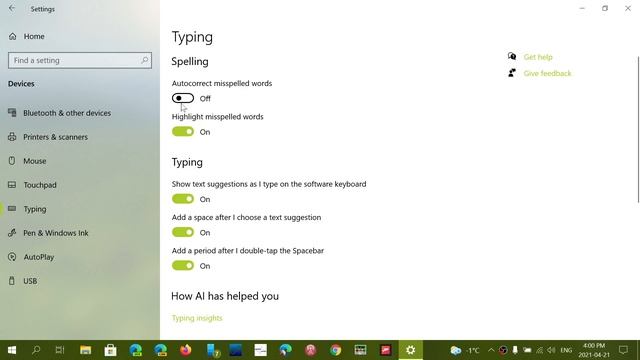Image resolution: width=640 pixels, height=360 pixels.
Task: Open the weather widget showing -1°C
Action: coord(465,351)
